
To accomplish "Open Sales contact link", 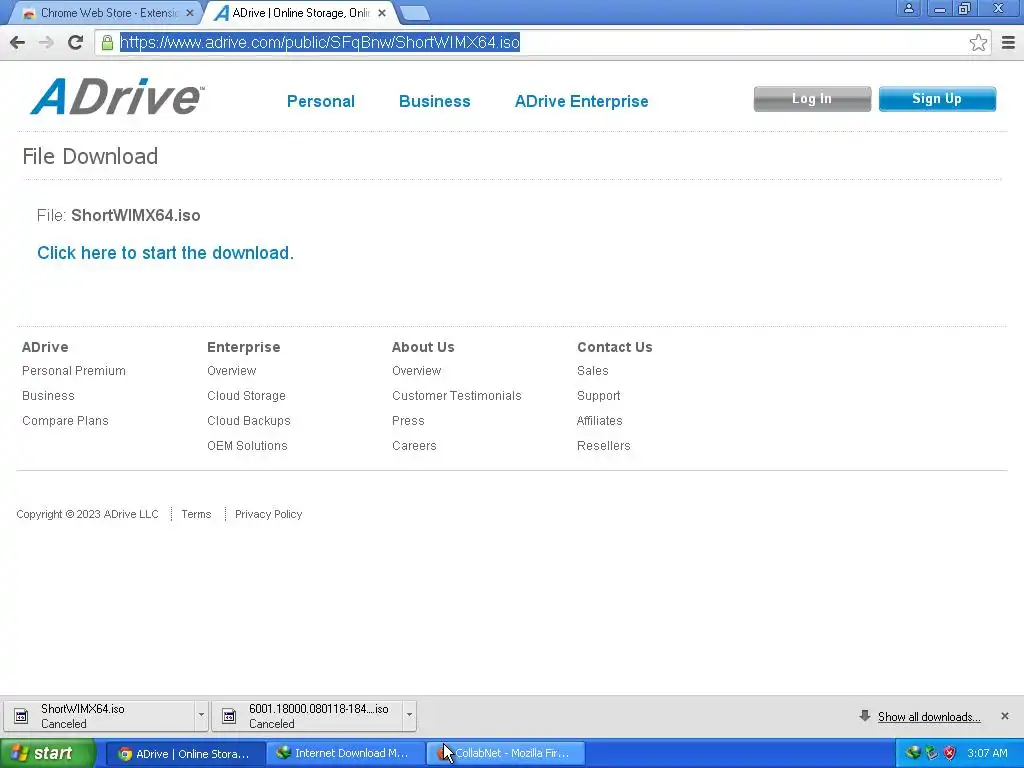I will (x=592, y=371).
